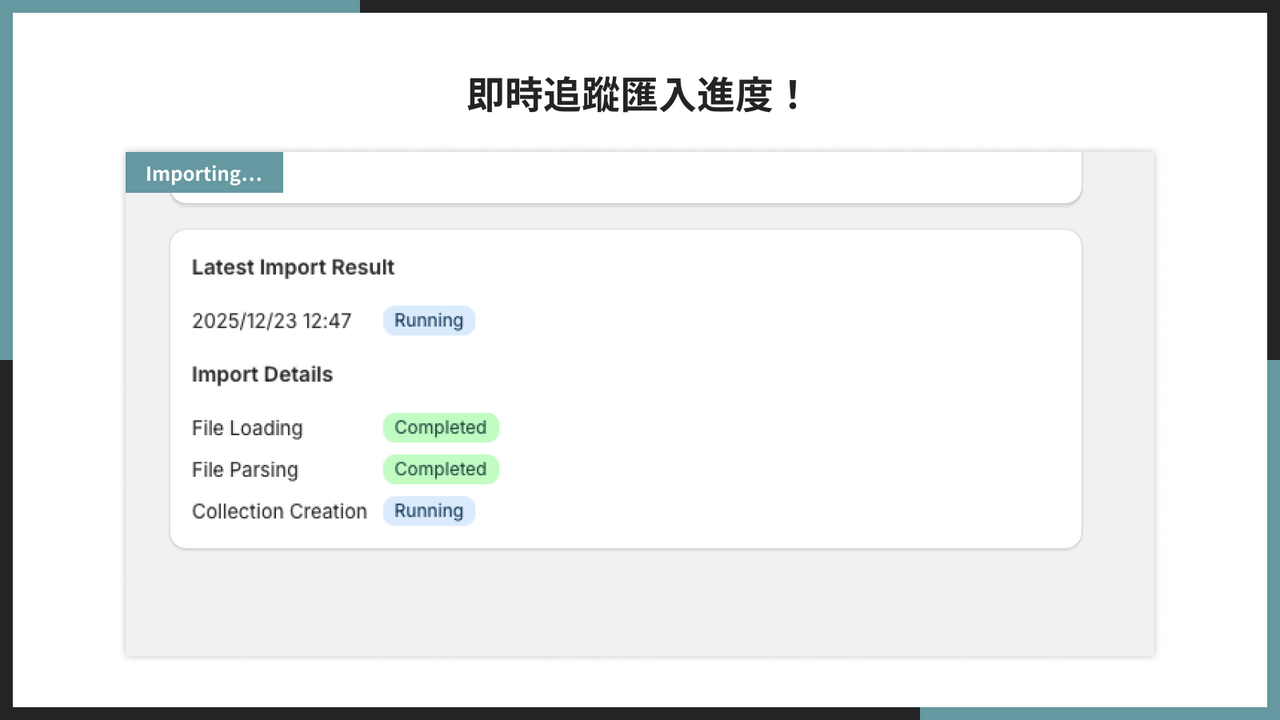Viewport: 1280px width, 720px height.
Task: Click the Collection Creation label
Action: [280, 511]
